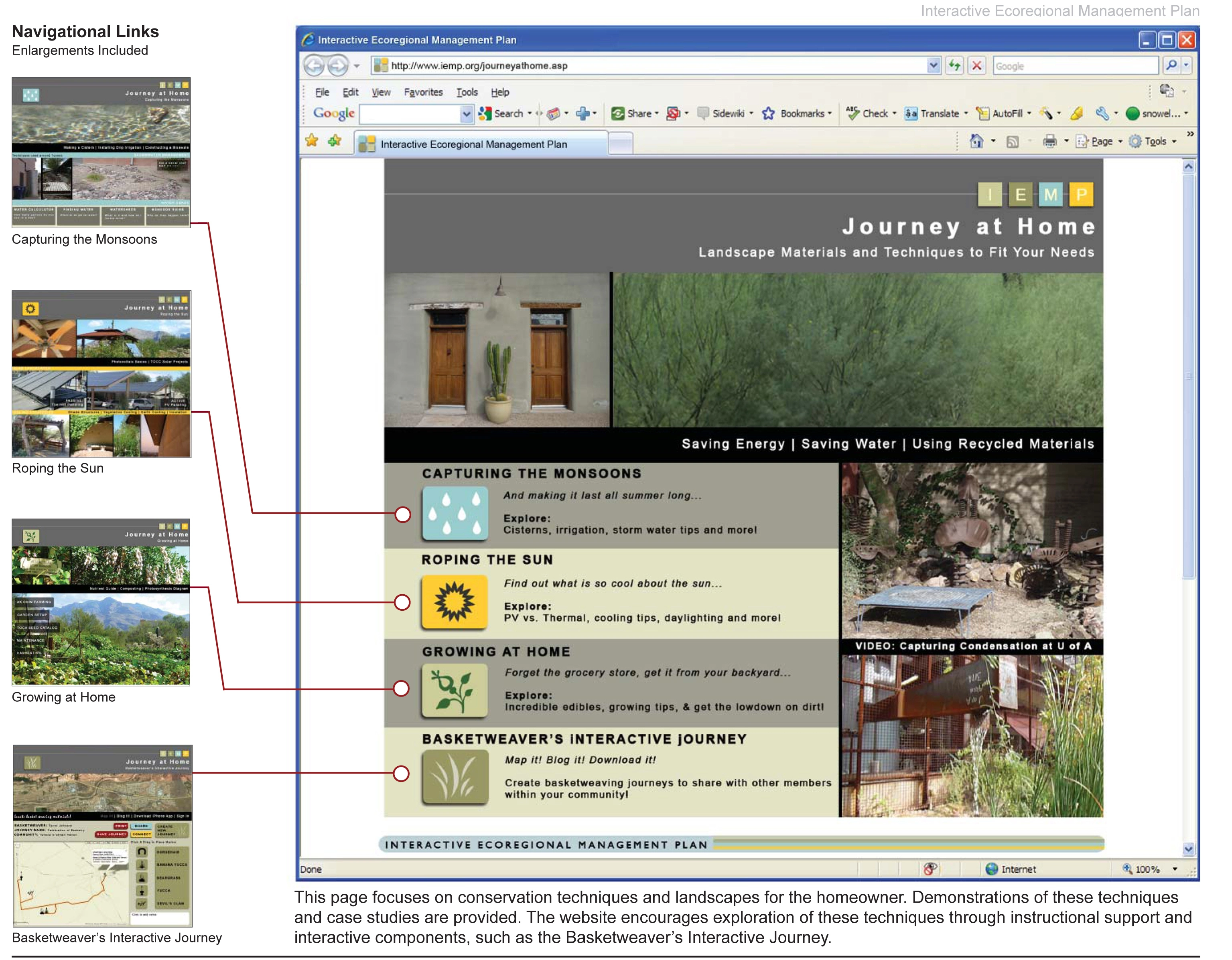Open the Recent Pages arrow beside Forward button

click(357, 66)
